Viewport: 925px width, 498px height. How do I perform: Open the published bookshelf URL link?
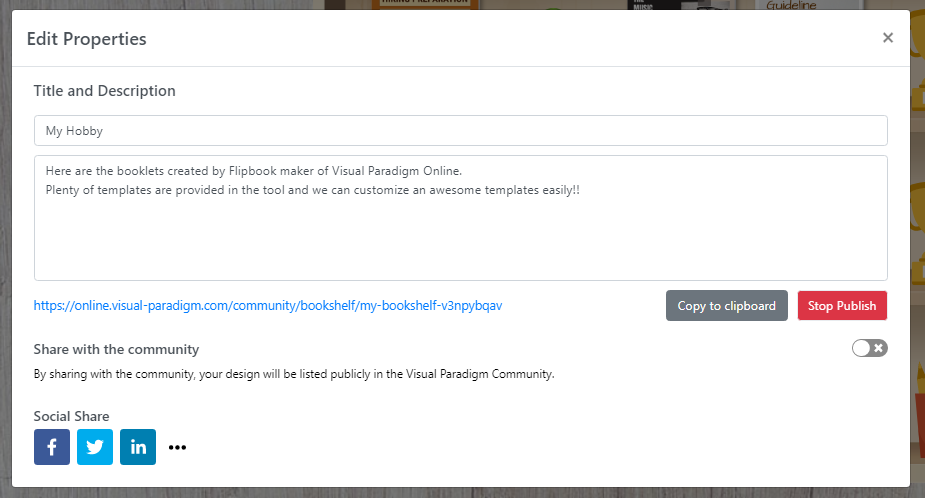[268, 305]
